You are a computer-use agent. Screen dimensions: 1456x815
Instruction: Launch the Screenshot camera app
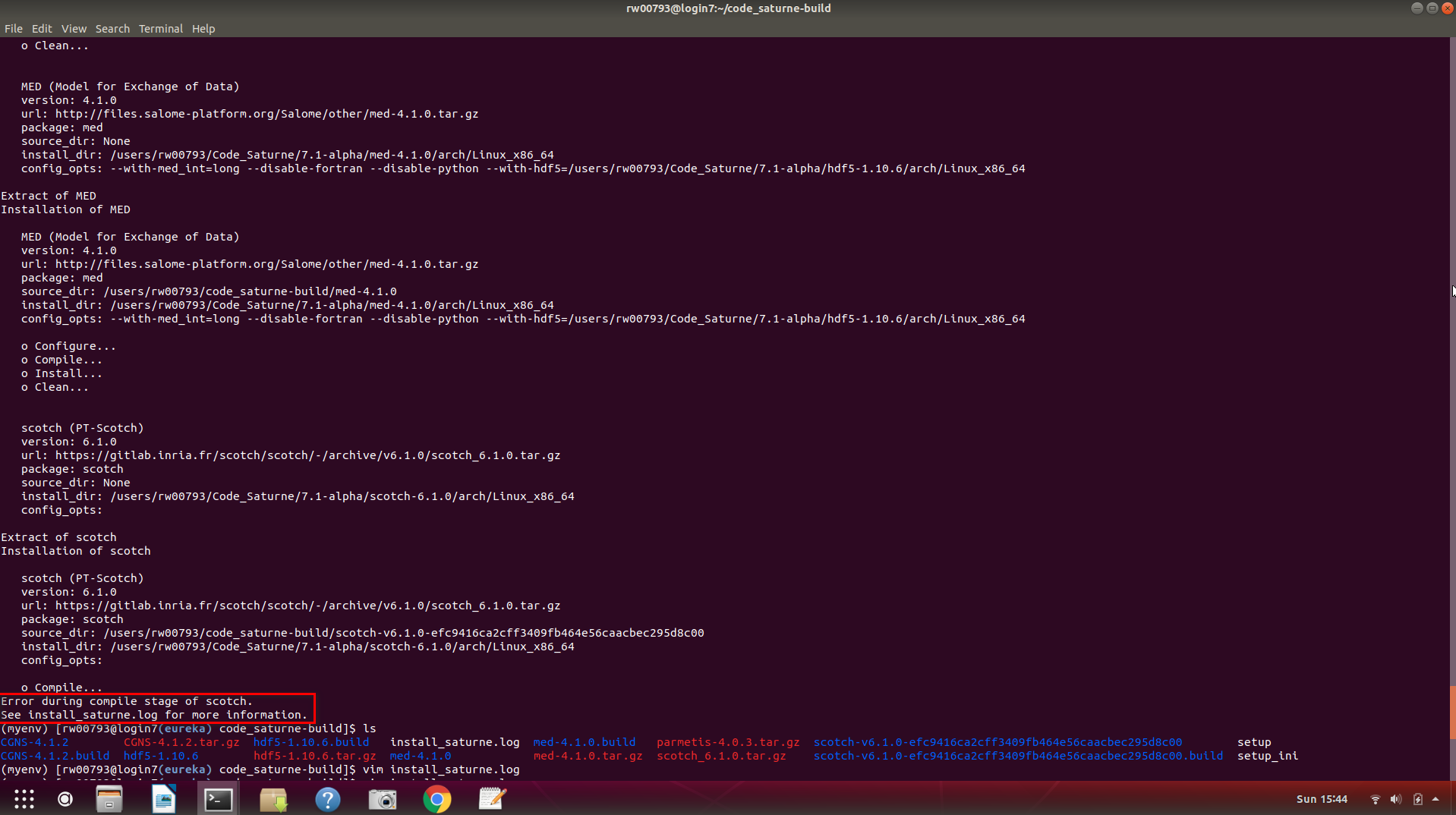click(x=383, y=799)
